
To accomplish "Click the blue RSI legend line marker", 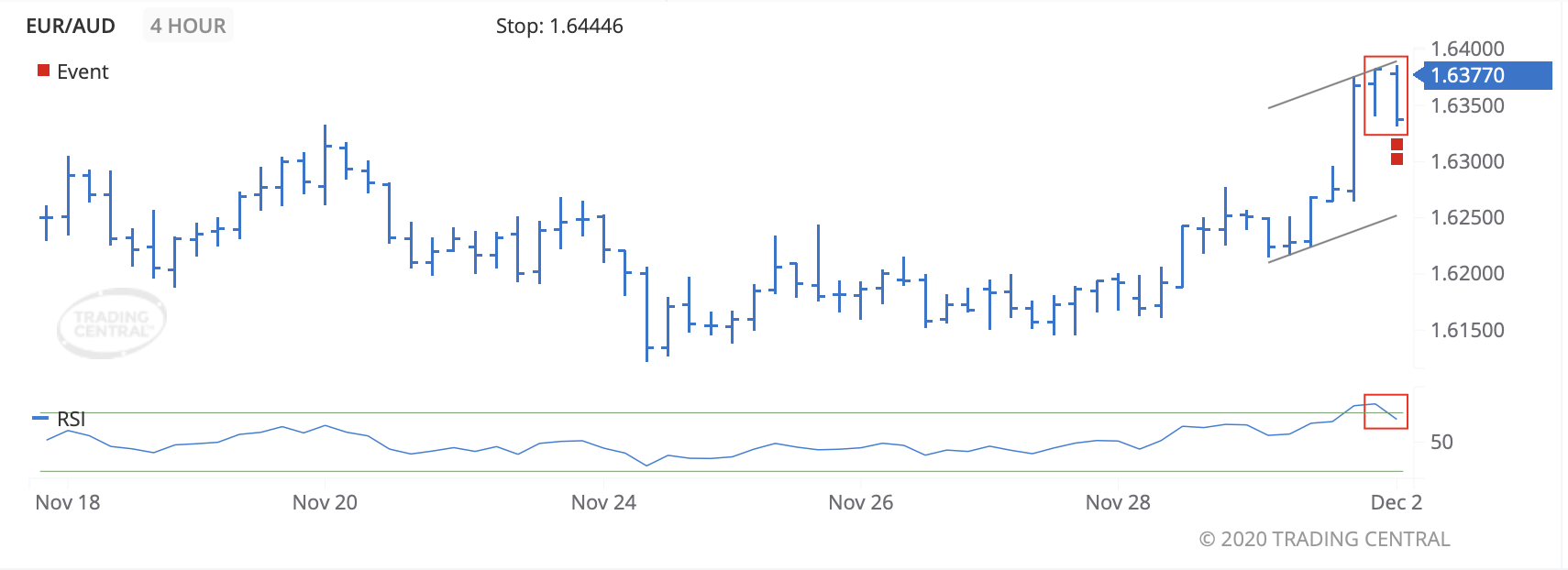I will click(40, 418).
